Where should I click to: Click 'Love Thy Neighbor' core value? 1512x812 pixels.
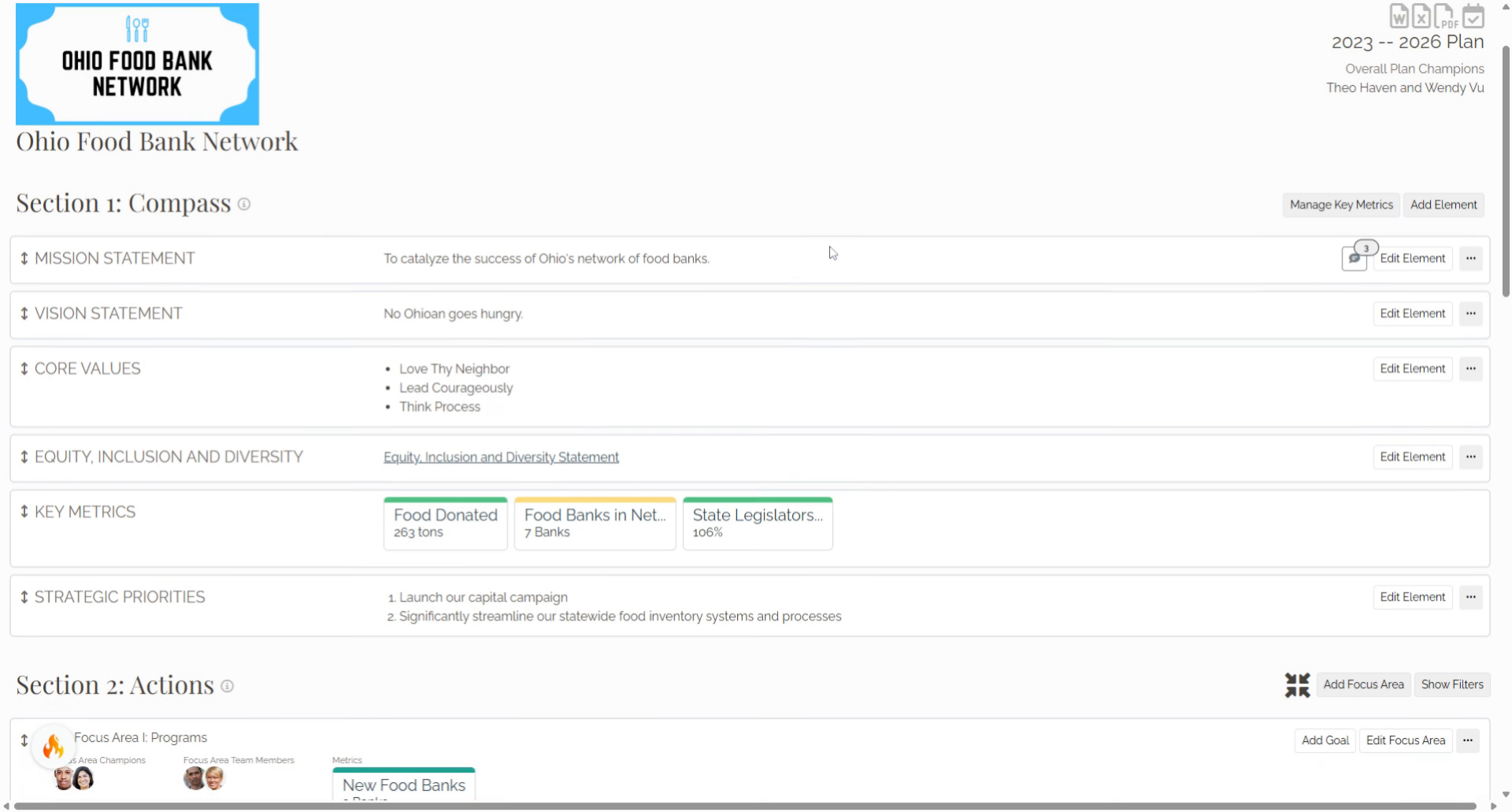tap(454, 369)
